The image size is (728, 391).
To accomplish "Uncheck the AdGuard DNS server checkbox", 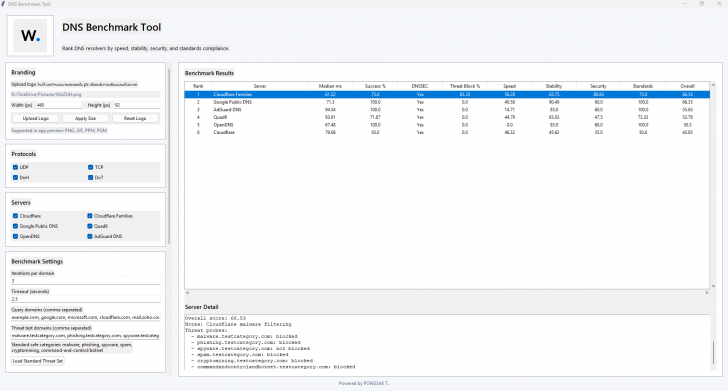I will 90,236.
